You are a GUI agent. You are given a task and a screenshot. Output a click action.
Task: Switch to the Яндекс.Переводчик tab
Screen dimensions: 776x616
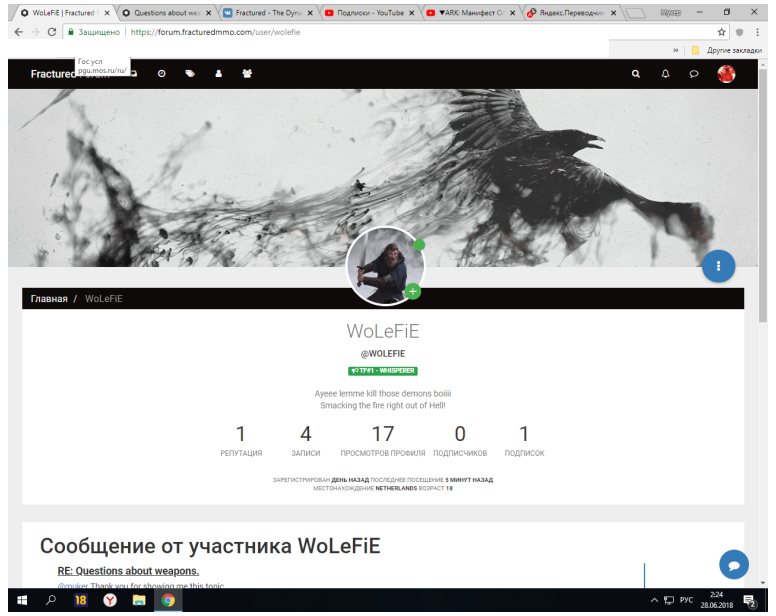coord(571,13)
